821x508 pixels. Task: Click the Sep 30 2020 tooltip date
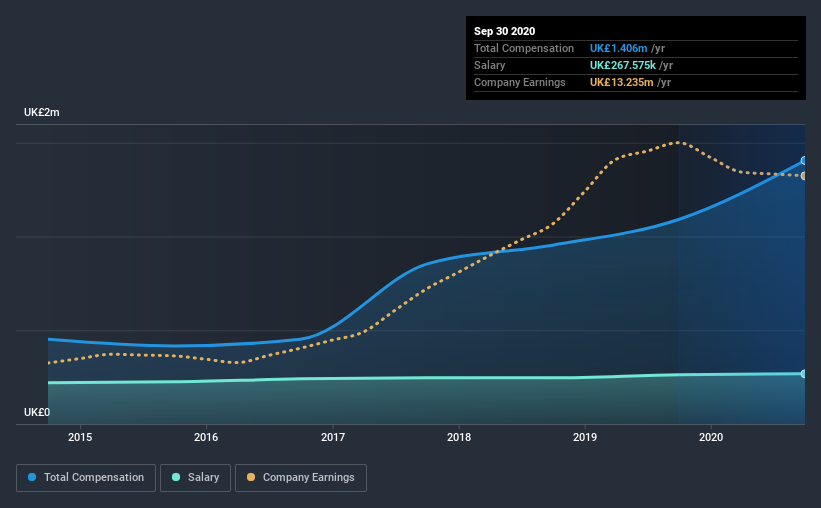505,31
